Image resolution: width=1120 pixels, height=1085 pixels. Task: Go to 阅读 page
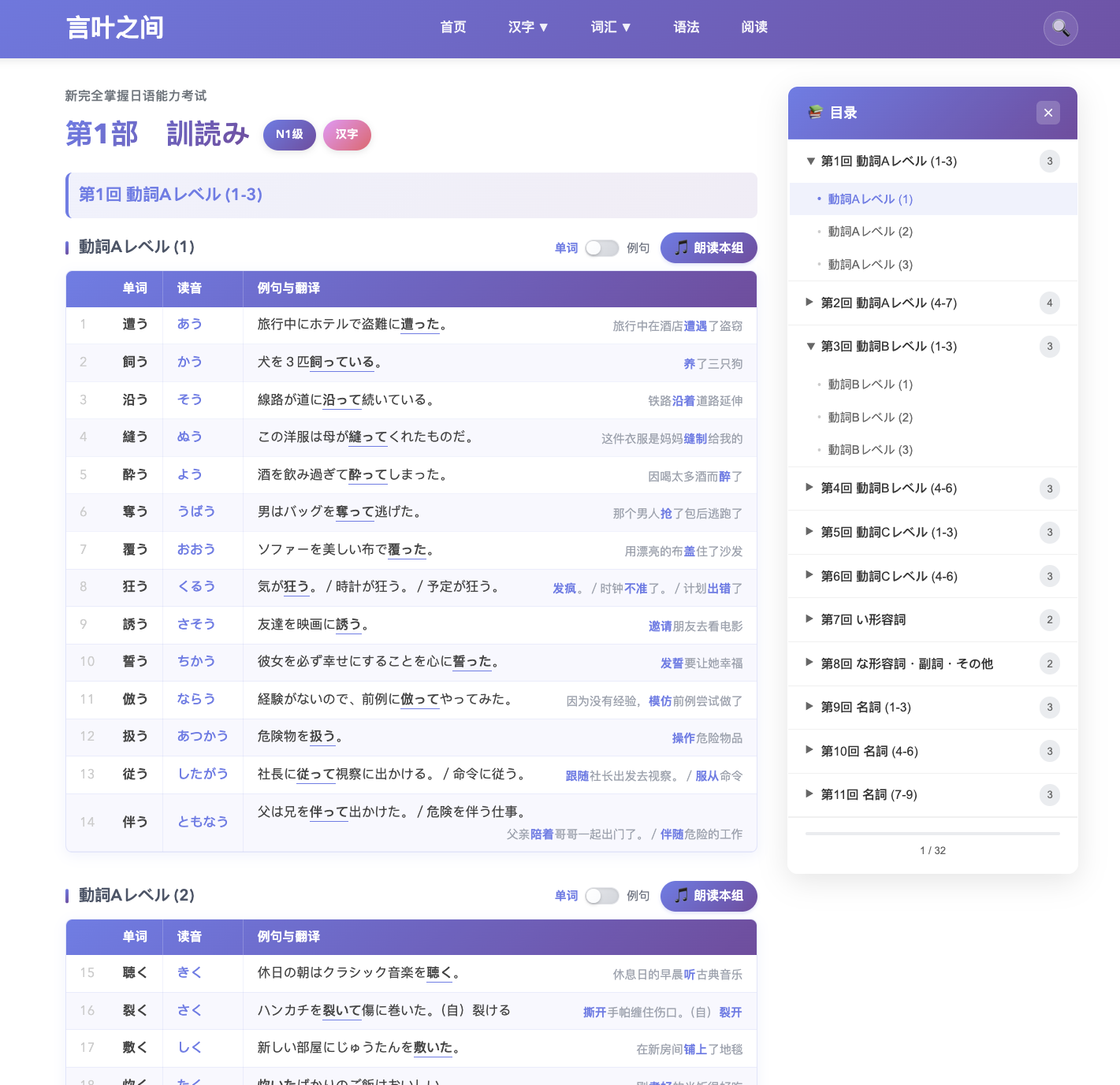[754, 28]
